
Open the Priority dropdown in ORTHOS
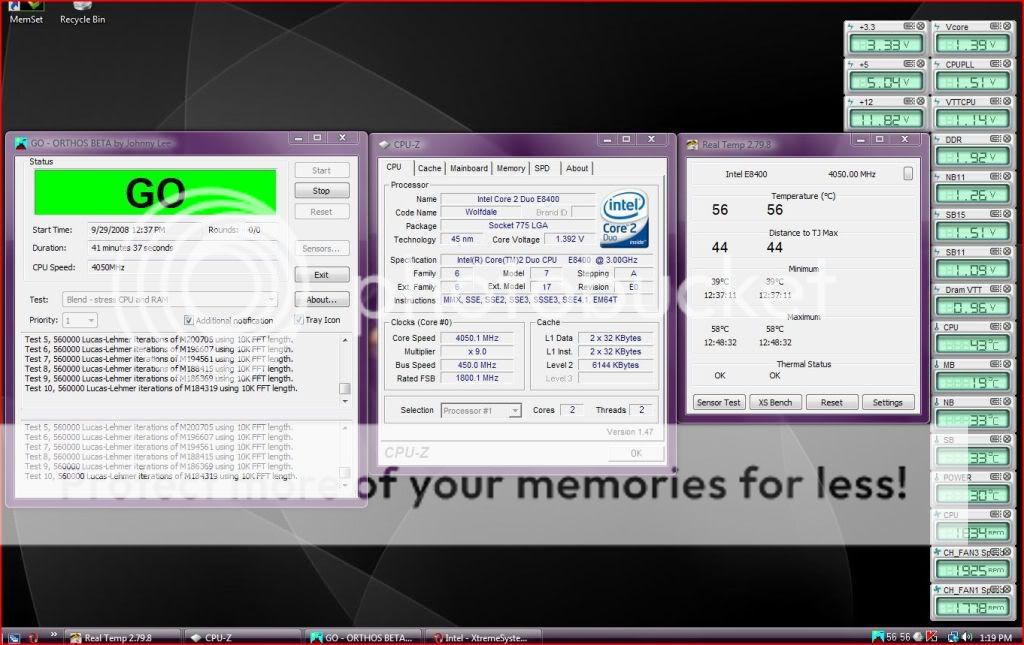[x=80, y=320]
